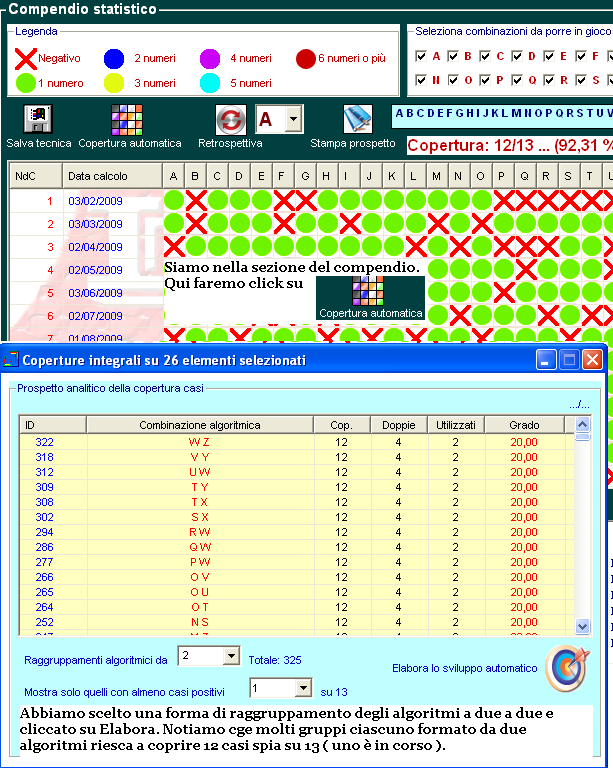Click the blue 2 numeri legend circle
Screen dimensions: 613x771
114,59
